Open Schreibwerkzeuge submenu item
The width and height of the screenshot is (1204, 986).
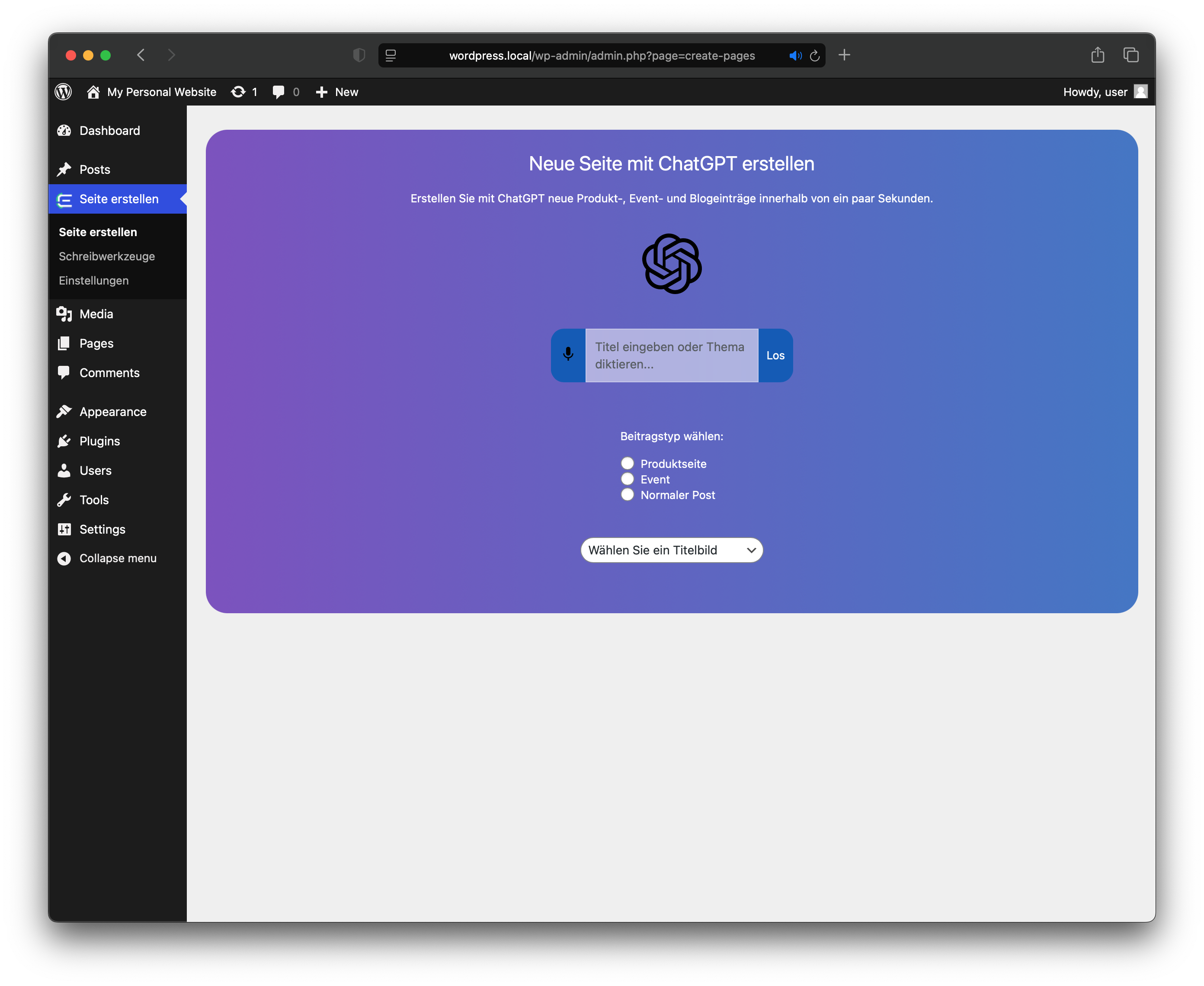click(107, 256)
